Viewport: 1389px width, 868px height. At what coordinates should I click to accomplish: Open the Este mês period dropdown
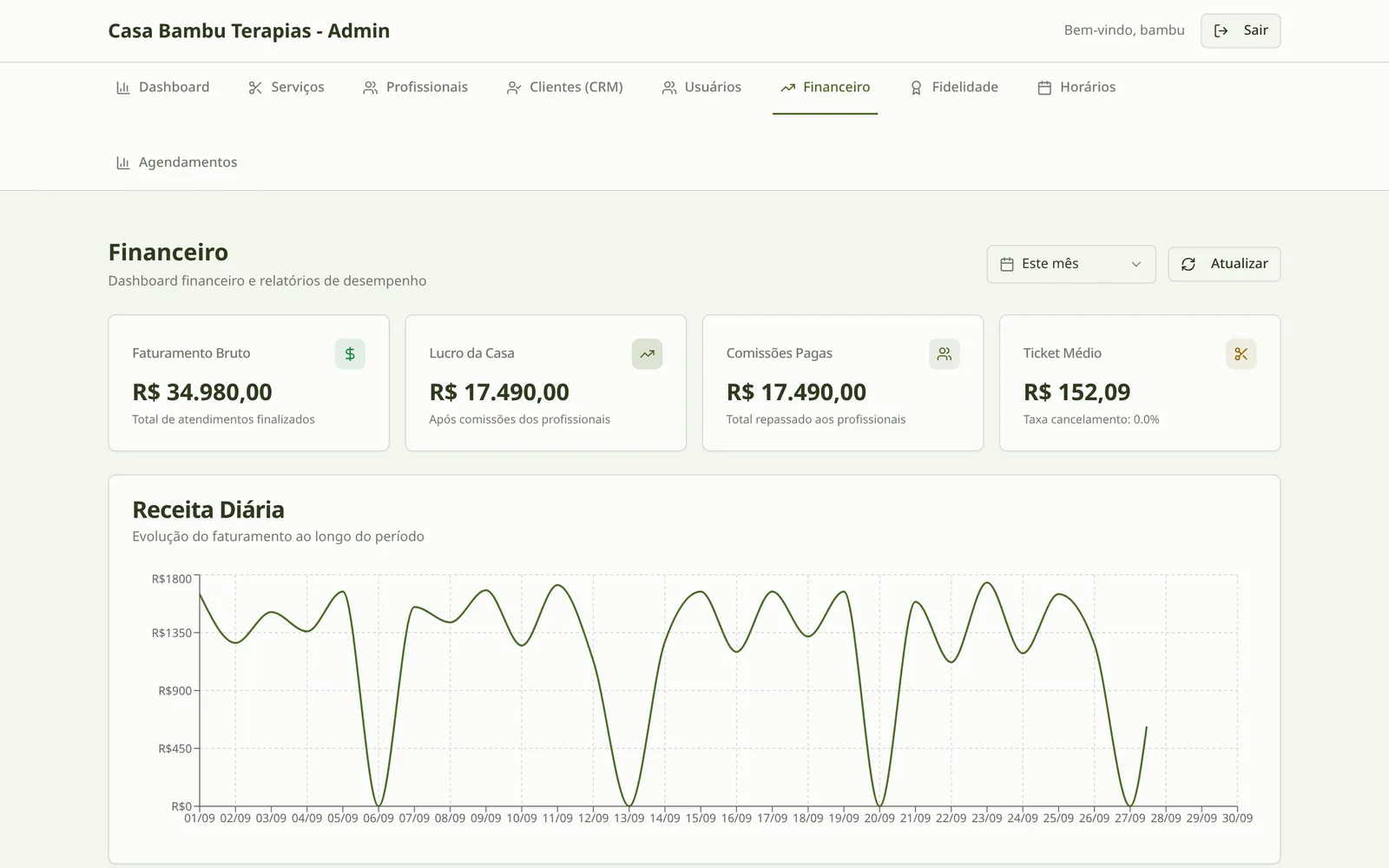[x=1071, y=264]
